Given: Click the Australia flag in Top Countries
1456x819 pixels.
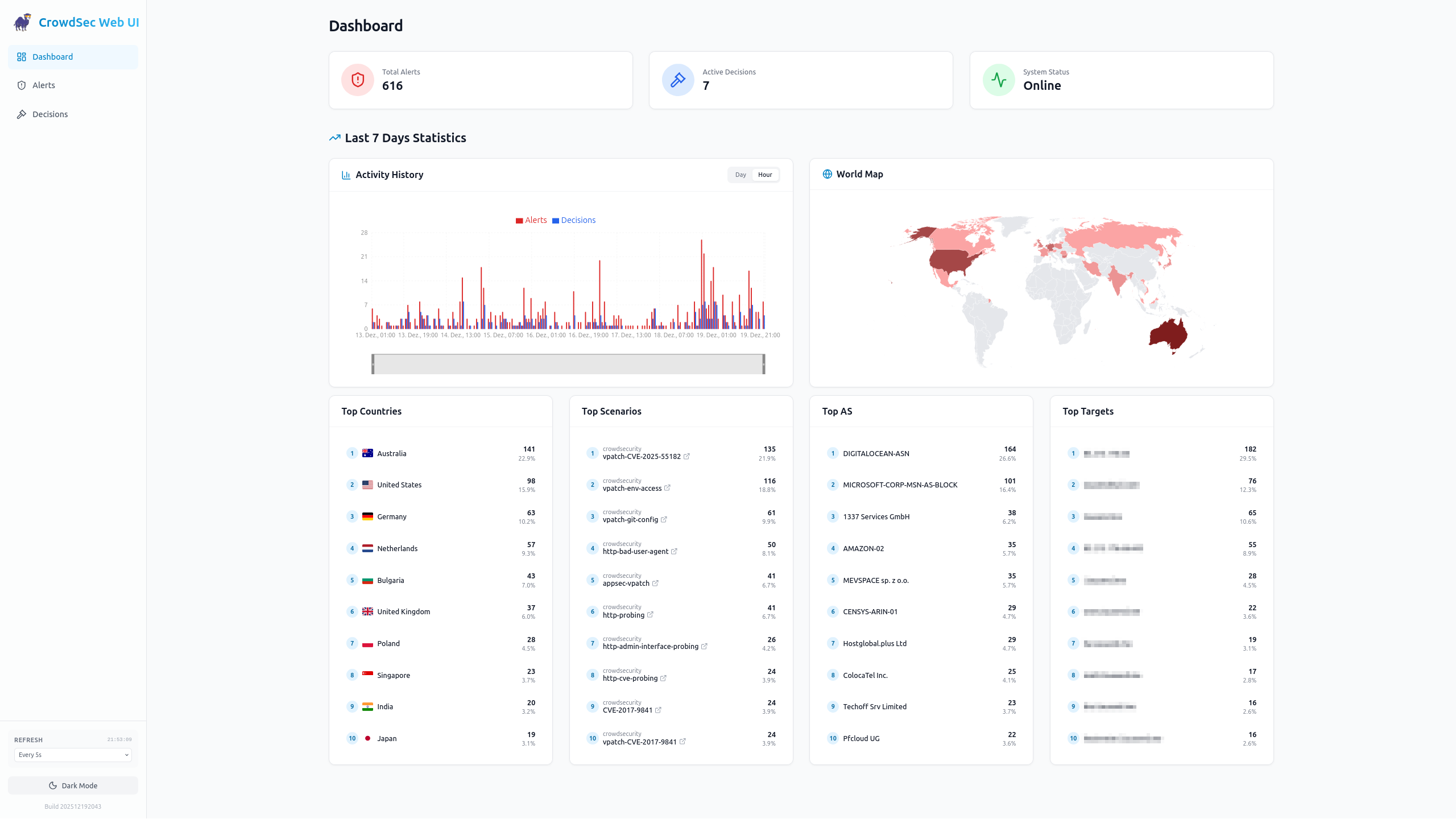Looking at the screenshot, I should coord(368,453).
